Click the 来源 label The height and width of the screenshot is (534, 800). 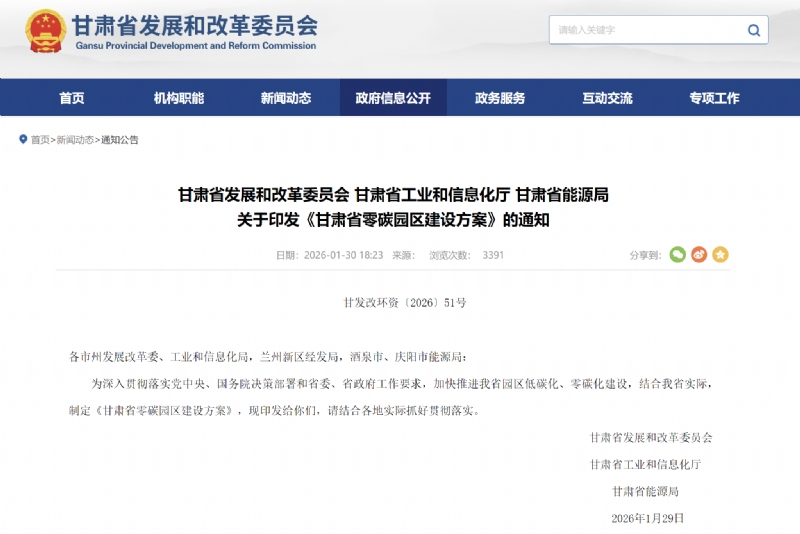[x=404, y=255]
